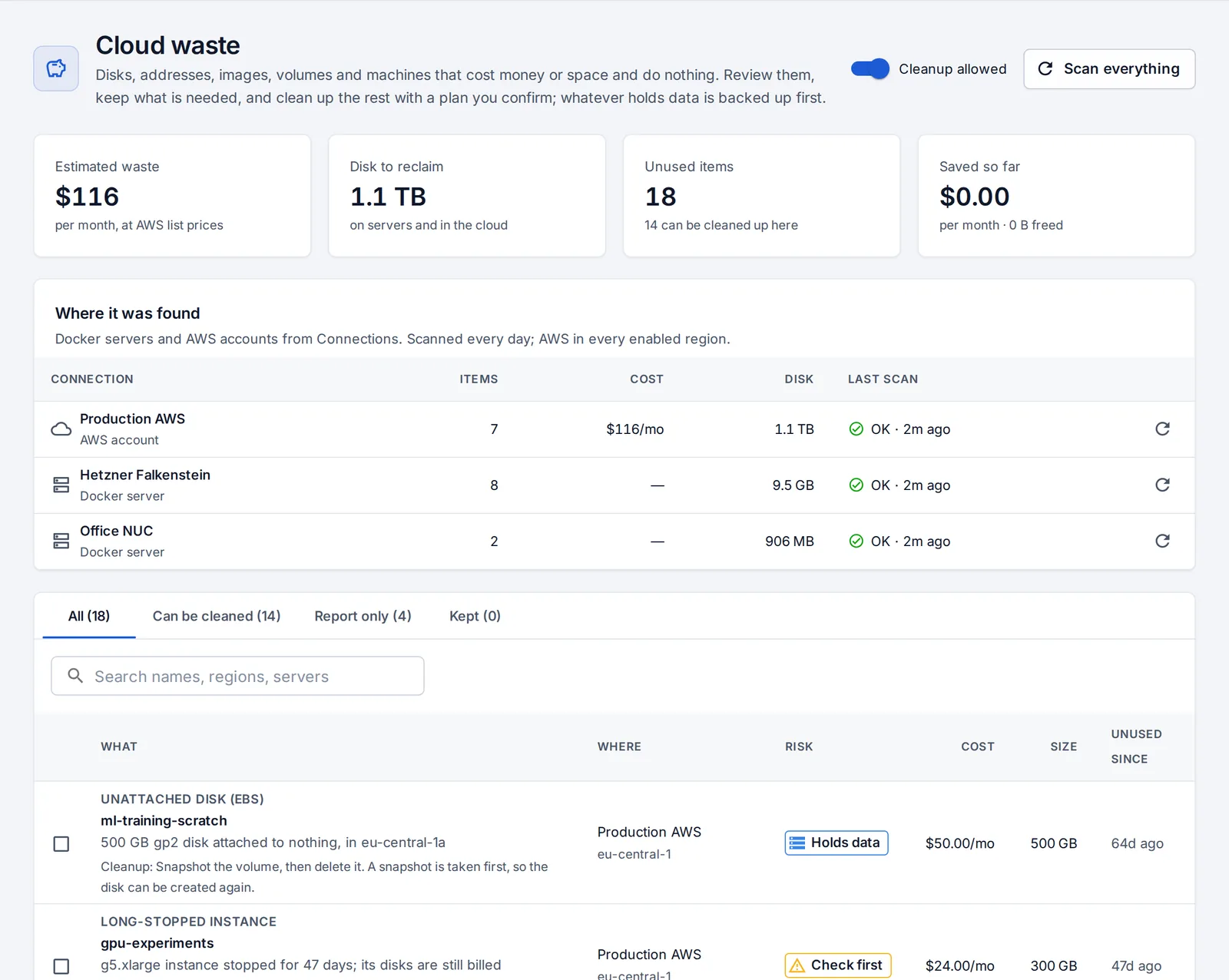Screen dimensions: 1229x980
Task: Click the cloud icon for Production AWS
Action: [x=61, y=429]
